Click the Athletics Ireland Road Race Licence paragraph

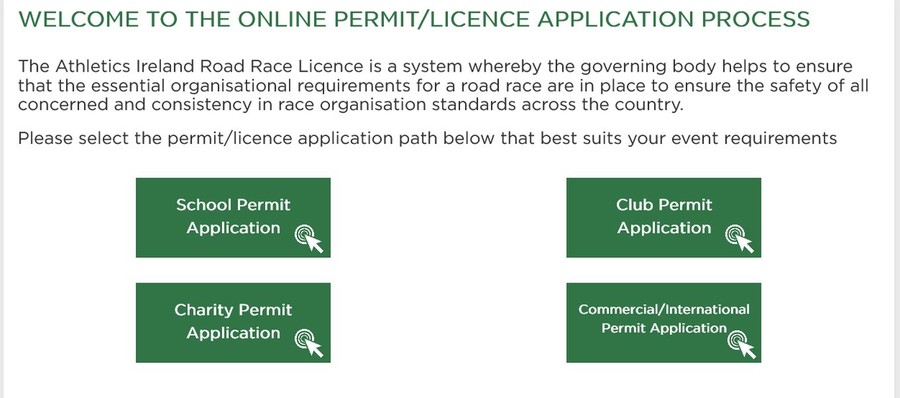443,86
